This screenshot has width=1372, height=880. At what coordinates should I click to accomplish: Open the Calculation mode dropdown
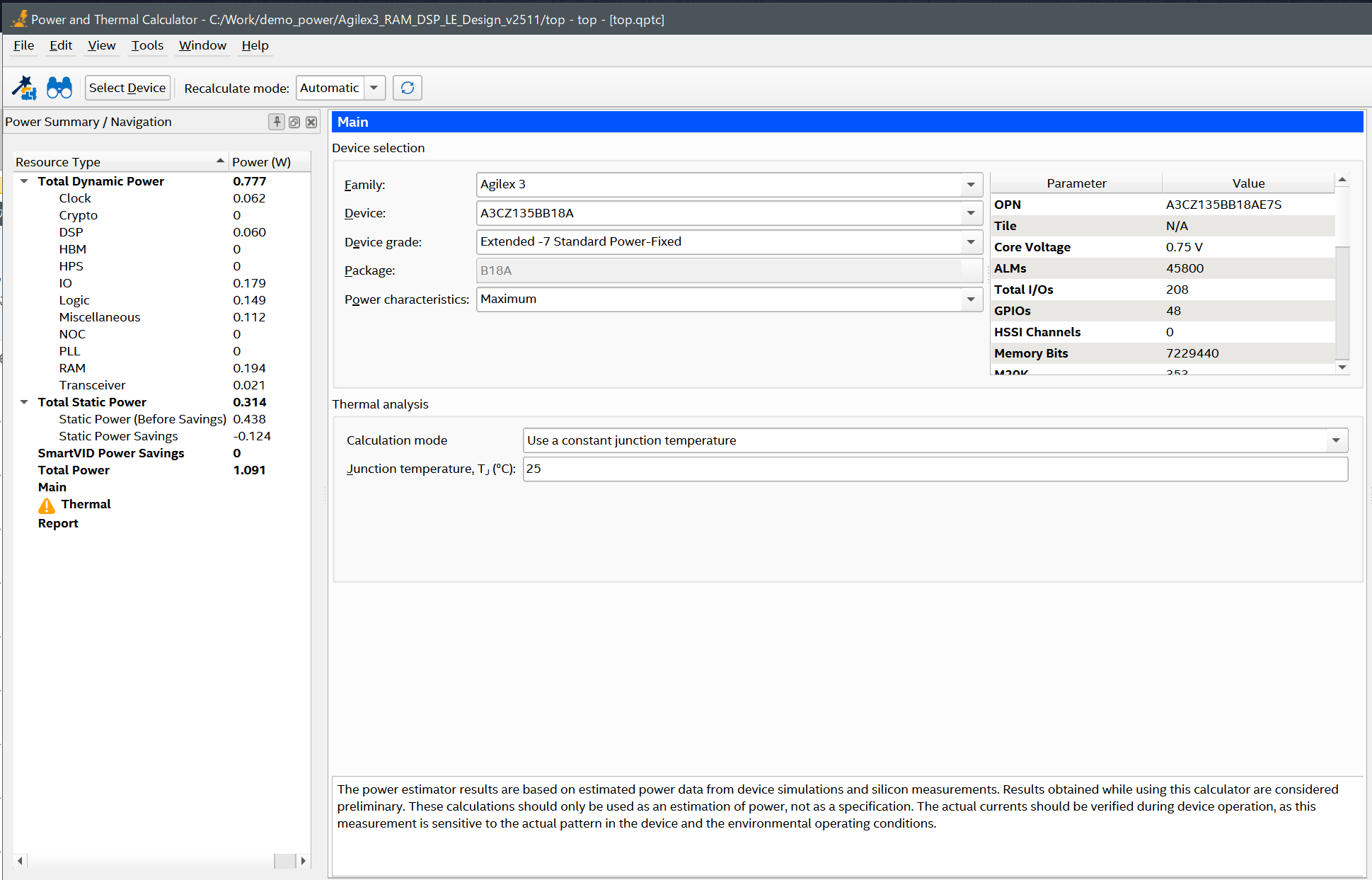click(1335, 440)
